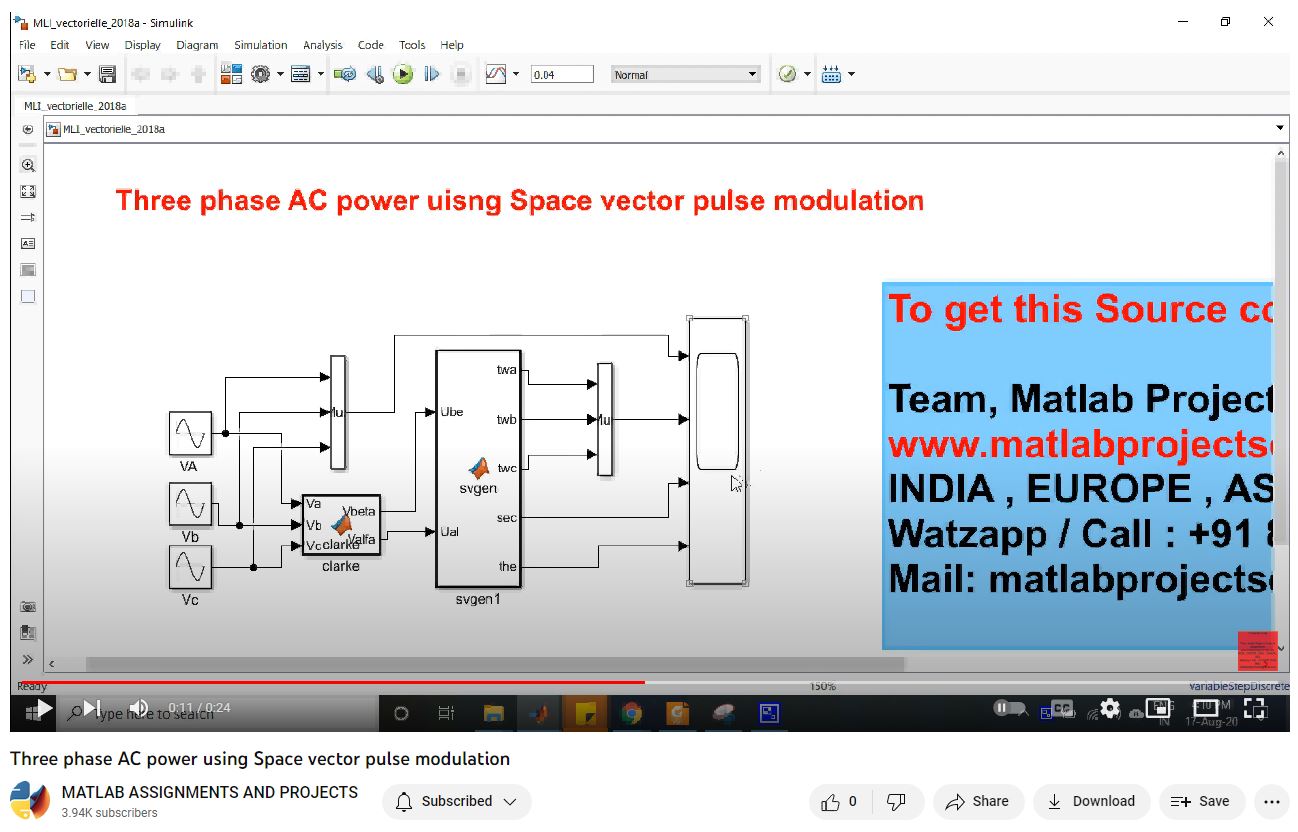Click the New Model toolbar icon
This screenshot has height=832, width=1298.
[27, 74]
